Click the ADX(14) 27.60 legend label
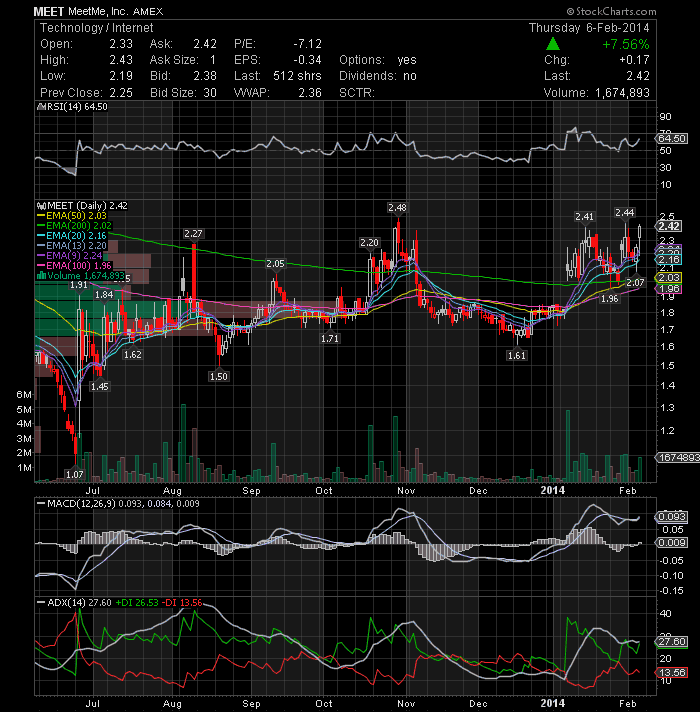 [x=79, y=603]
